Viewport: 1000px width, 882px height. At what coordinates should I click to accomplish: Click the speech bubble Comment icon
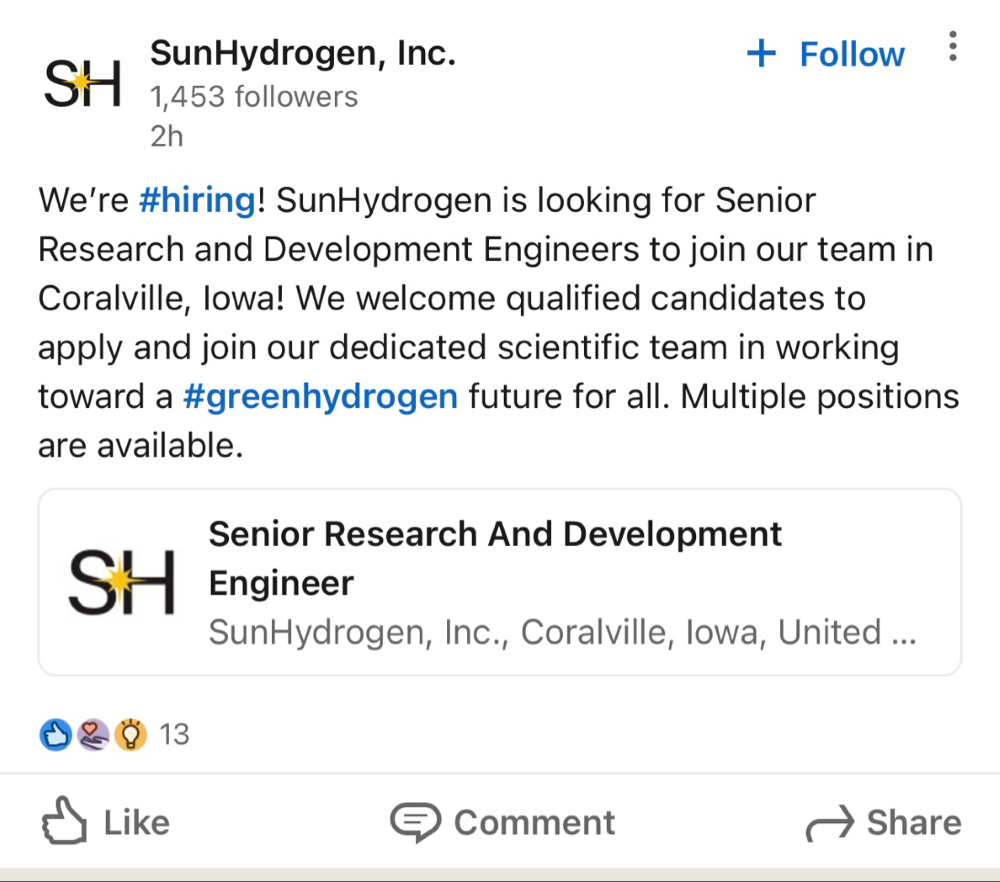tap(415, 822)
